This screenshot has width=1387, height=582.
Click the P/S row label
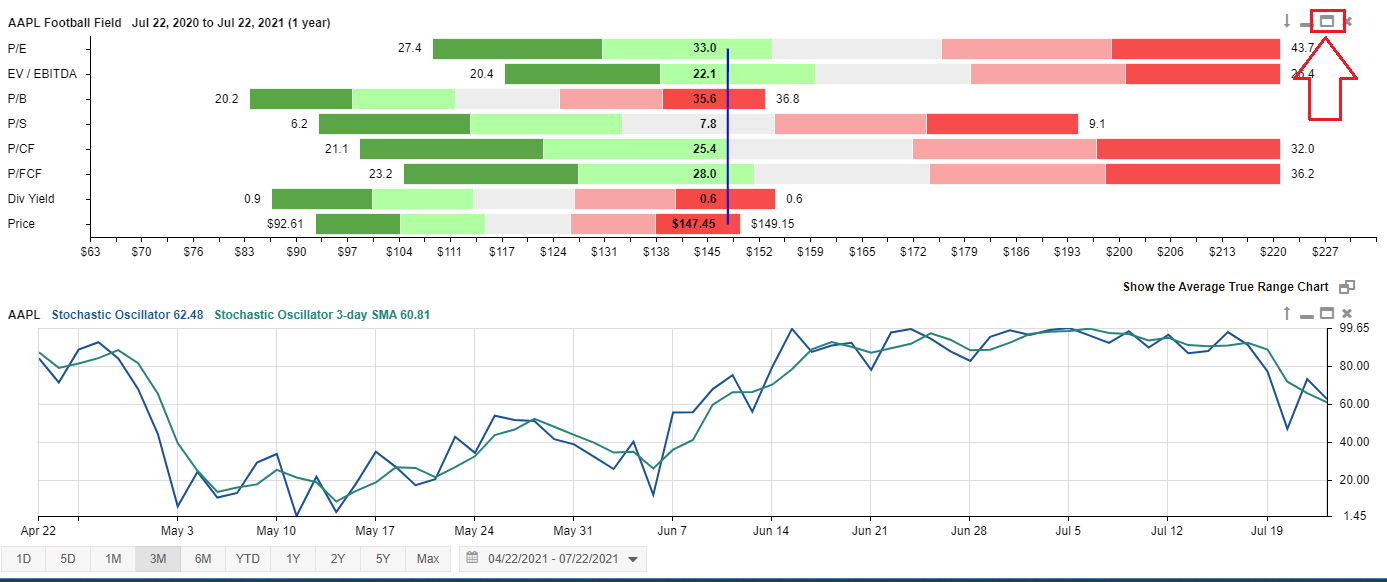coord(18,123)
